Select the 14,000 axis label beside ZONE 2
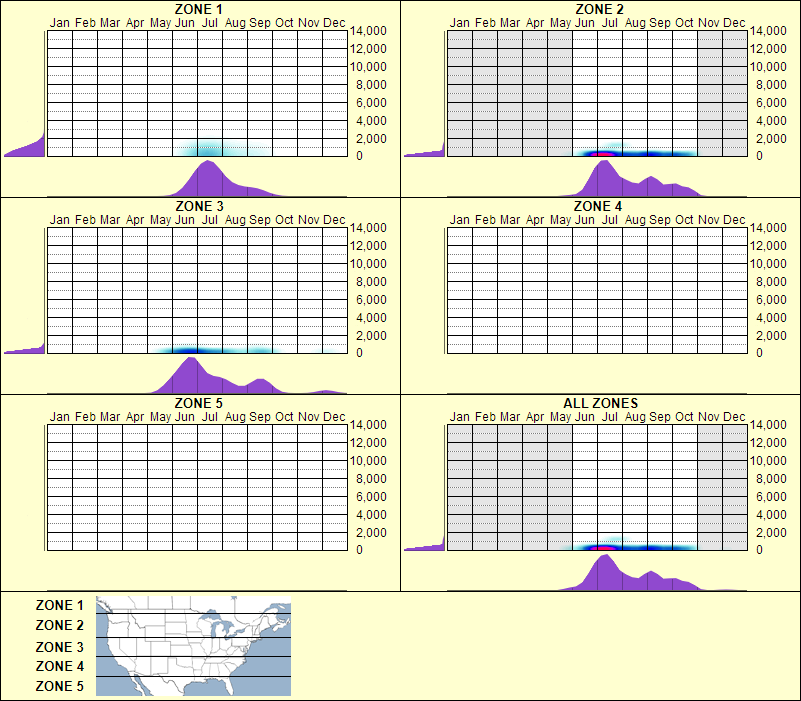The width and height of the screenshot is (801, 701). click(771, 31)
